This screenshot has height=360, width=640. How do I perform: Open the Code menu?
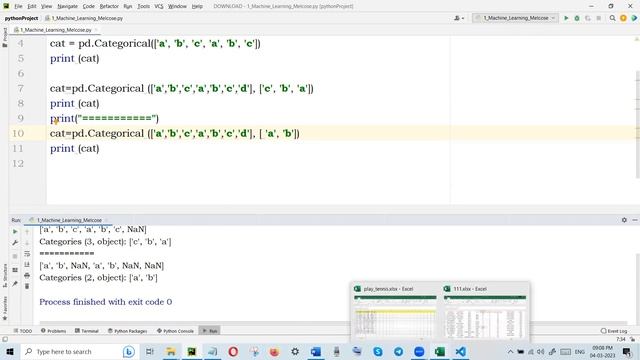(89, 6)
